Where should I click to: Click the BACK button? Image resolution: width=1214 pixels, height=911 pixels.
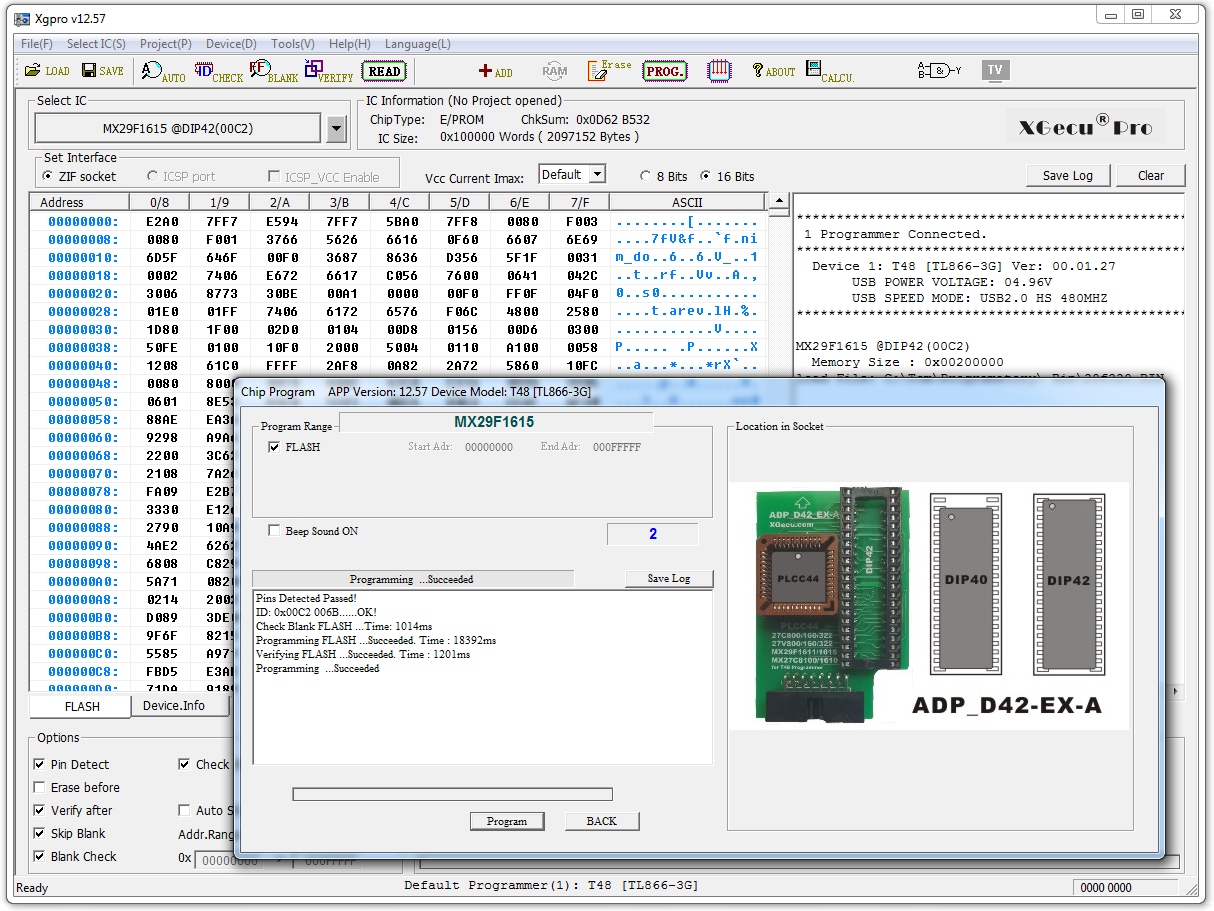(601, 821)
